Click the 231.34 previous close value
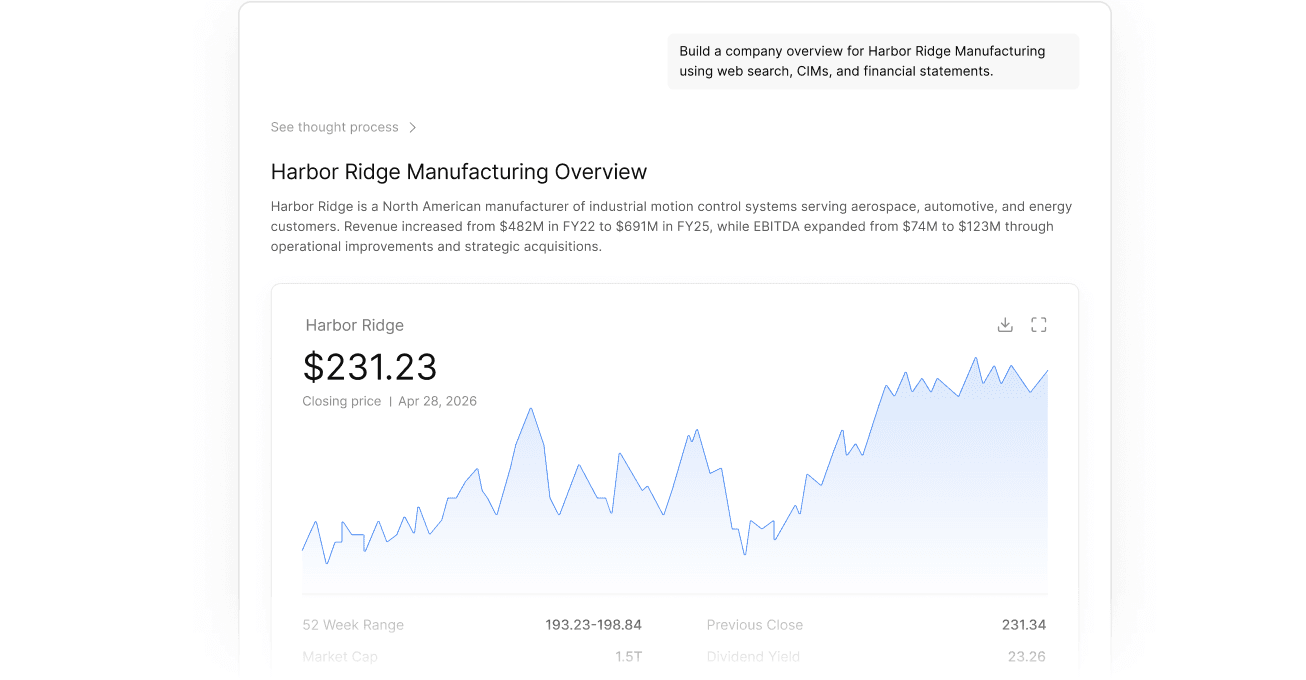The image size is (1306, 680). point(1024,625)
